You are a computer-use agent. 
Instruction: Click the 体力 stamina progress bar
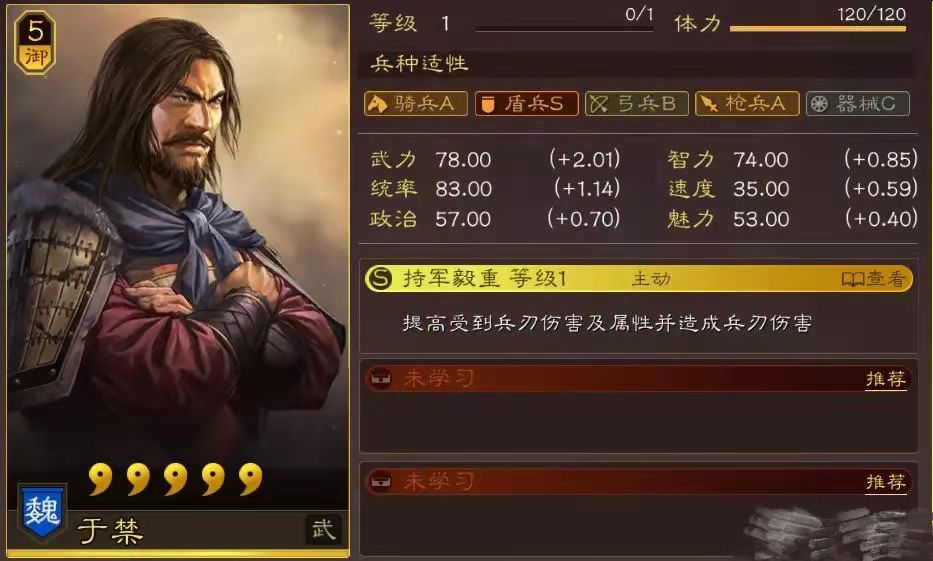[x=818, y=28]
